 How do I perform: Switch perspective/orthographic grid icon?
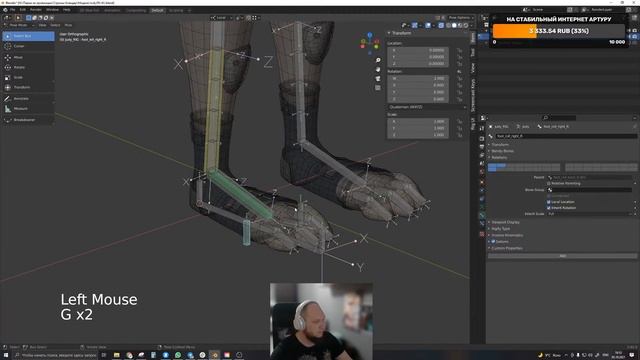[378, 88]
